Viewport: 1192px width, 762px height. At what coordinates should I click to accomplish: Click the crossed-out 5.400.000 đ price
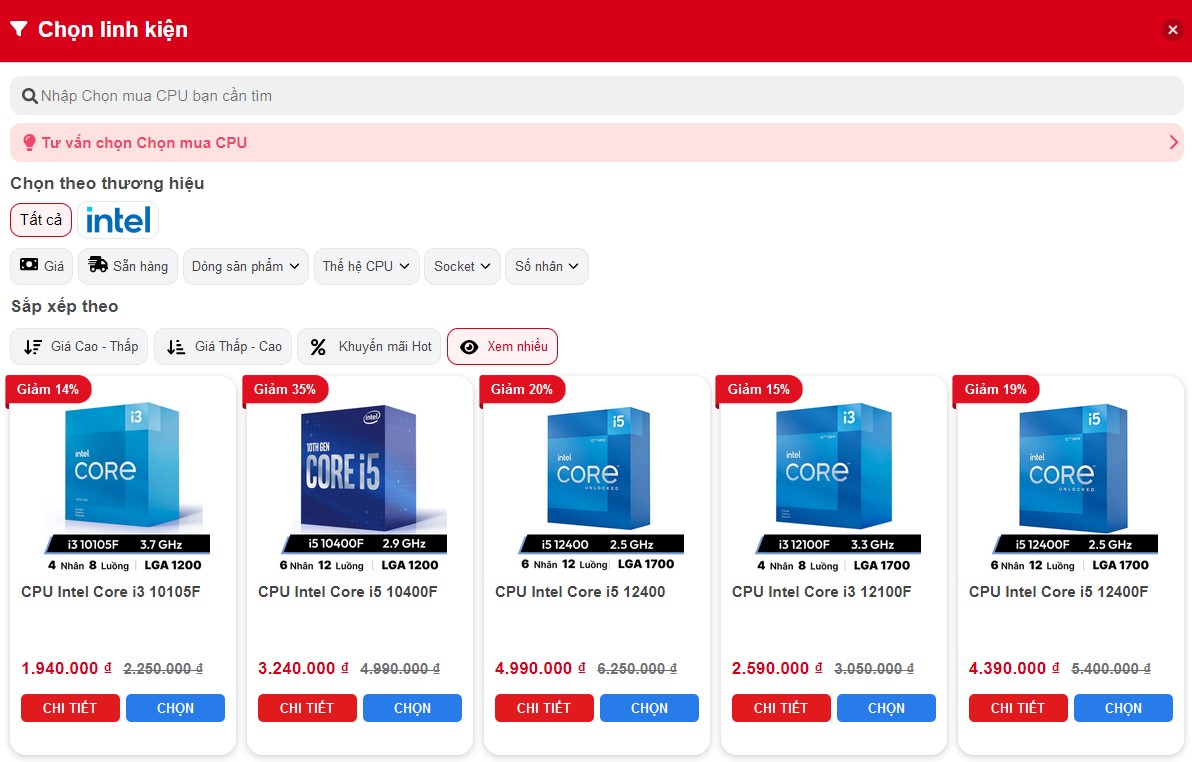point(1111,669)
